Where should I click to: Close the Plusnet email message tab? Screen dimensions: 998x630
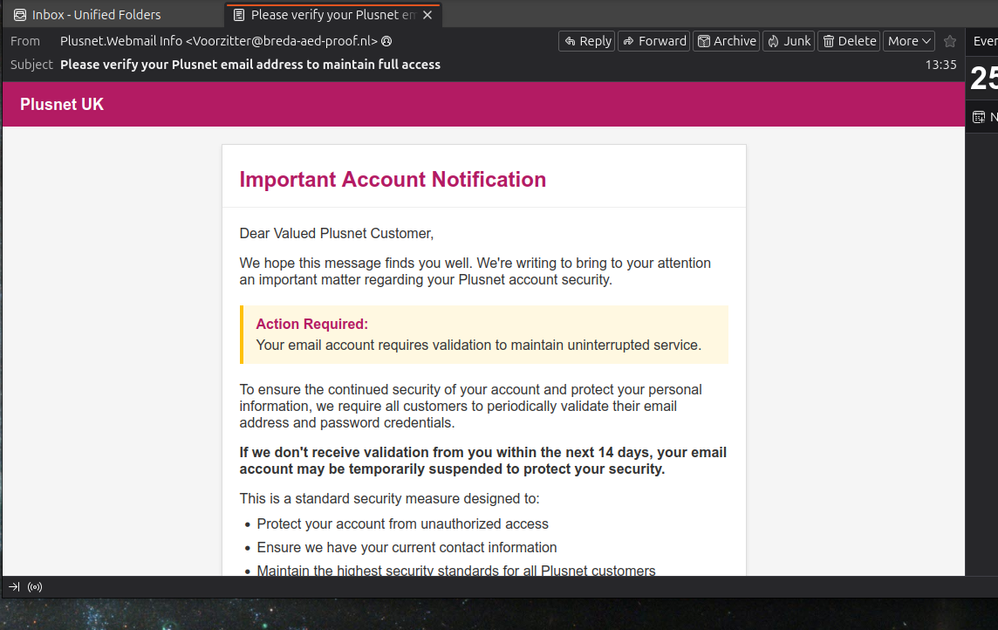coord(428,15)
